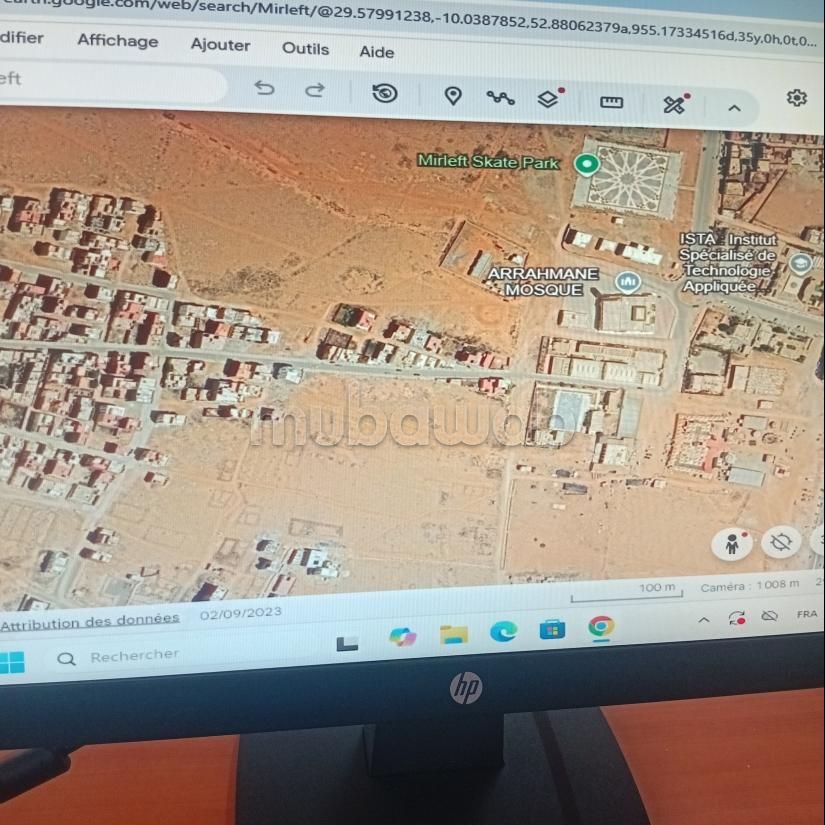Open the Ajouter menu
The height and width of the screenshot is (825, 825).
[220, 45]
